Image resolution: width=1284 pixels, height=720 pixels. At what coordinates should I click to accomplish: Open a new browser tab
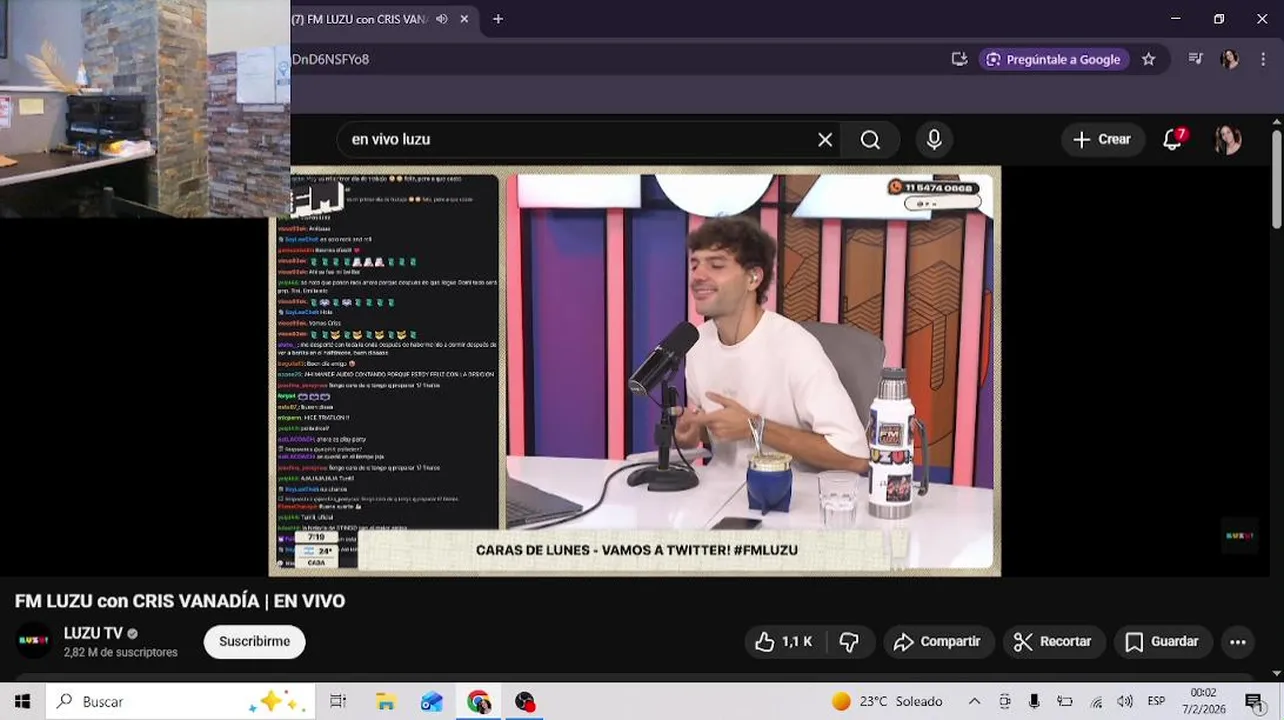(x=498, y=19)
